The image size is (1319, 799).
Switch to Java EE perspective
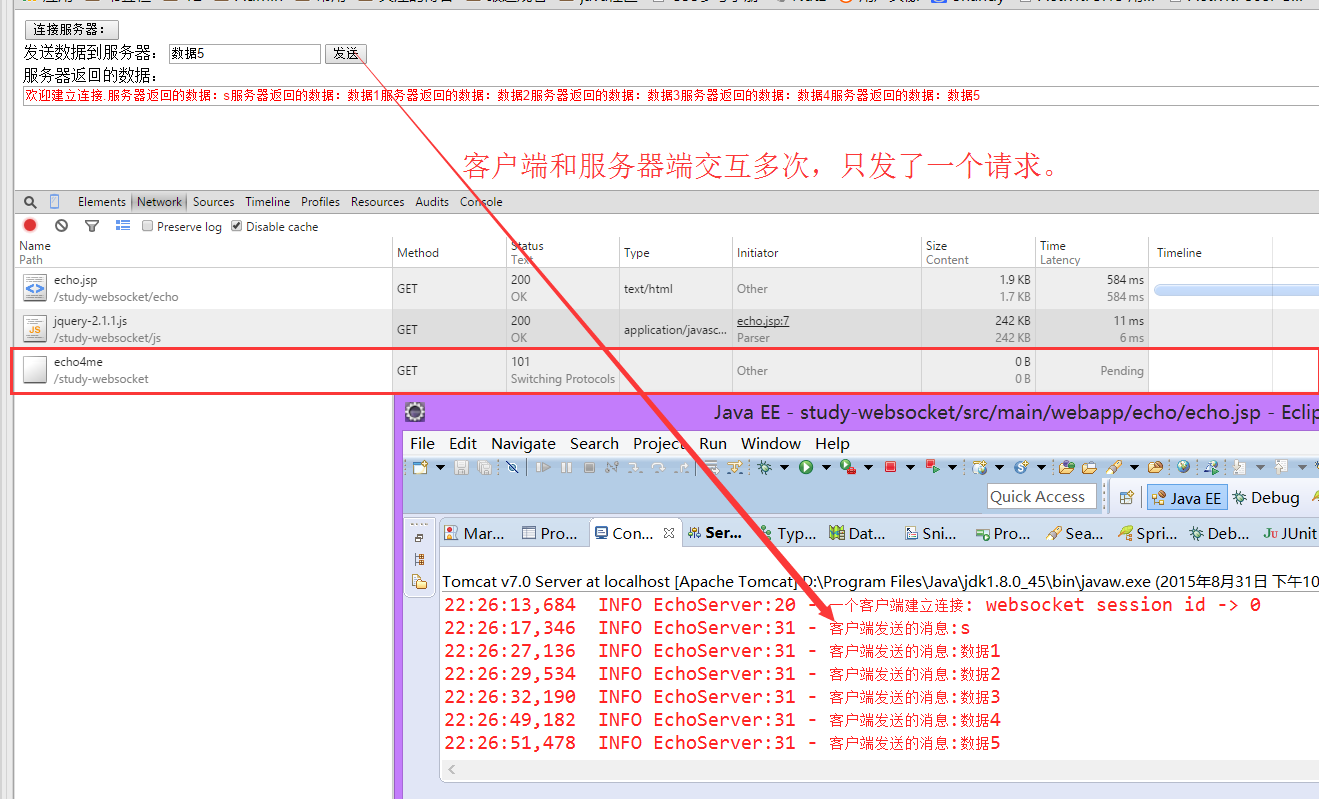coord(1186,497)
